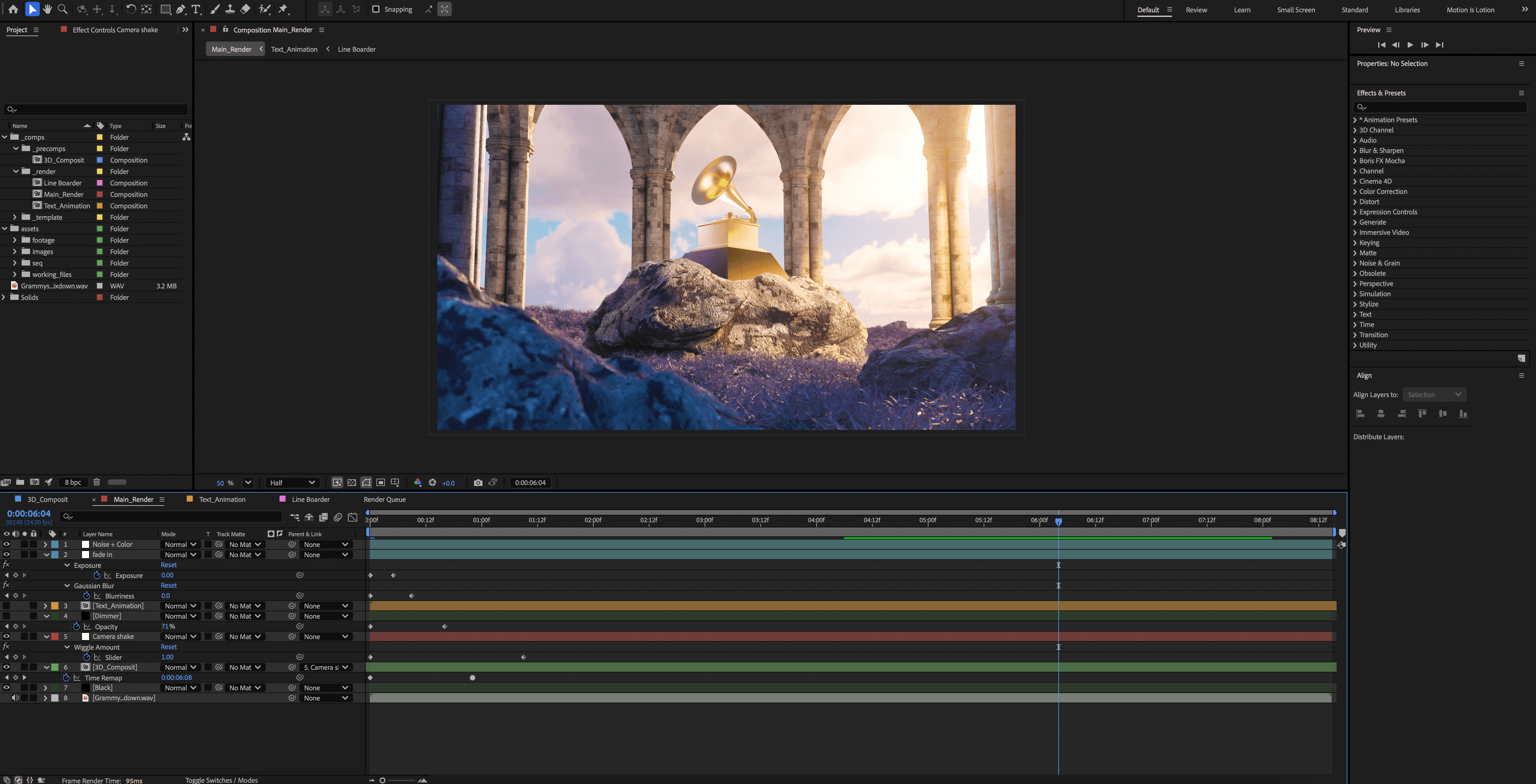The width and height of the screenshot is (1536, 784).
Task: Click the Delete trash icon in Project panel
Action: click(97, 482)
